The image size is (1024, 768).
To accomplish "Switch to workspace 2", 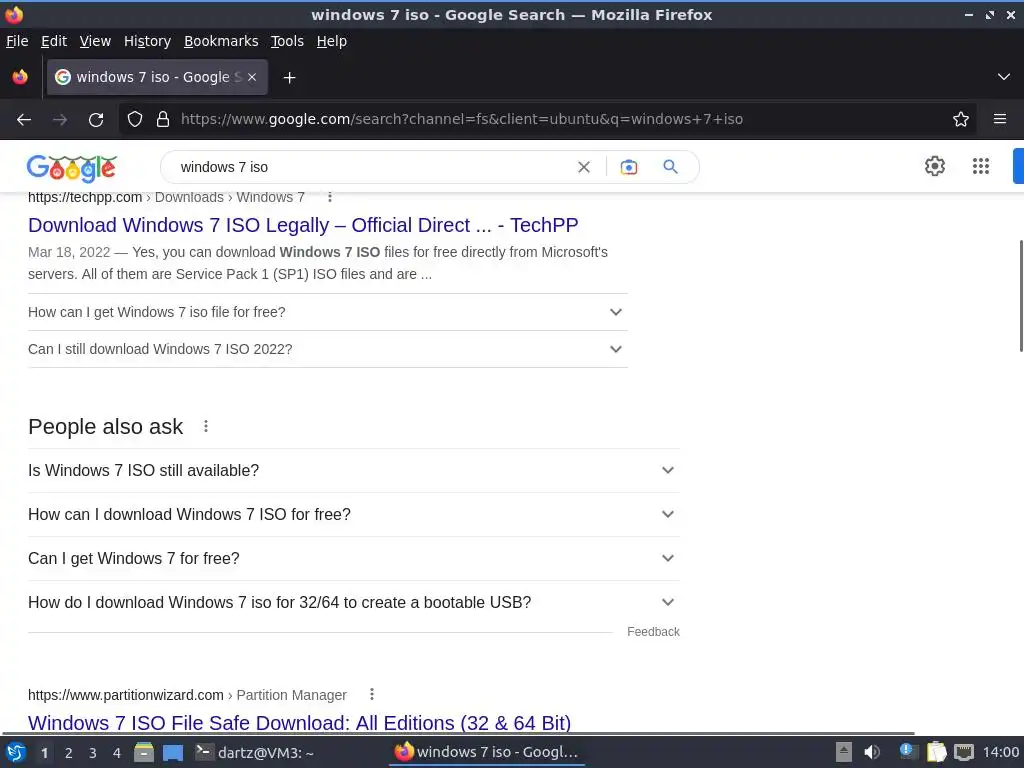I will click(69, 753).
